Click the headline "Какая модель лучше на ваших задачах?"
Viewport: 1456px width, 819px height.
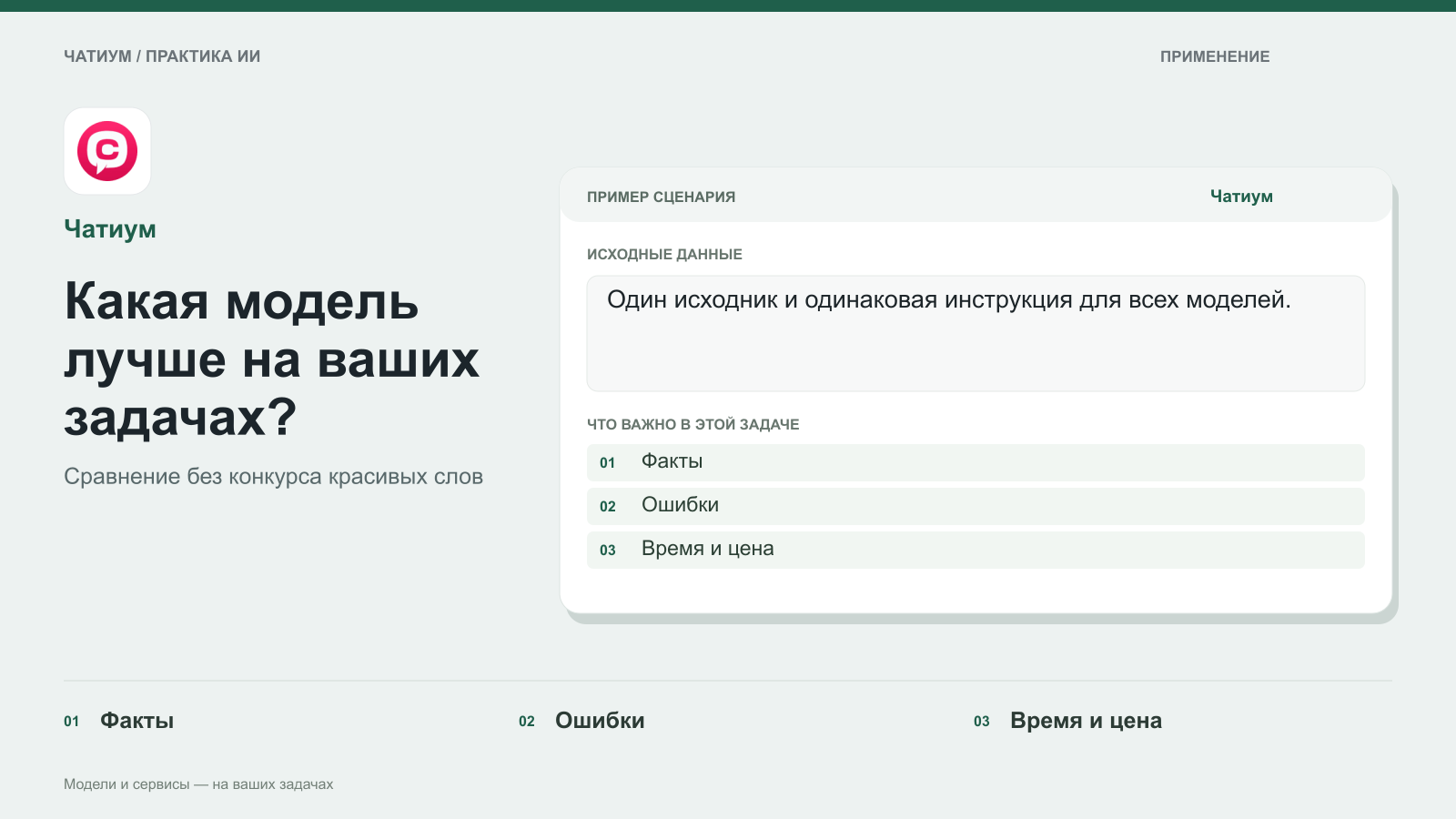pos(271,359)
